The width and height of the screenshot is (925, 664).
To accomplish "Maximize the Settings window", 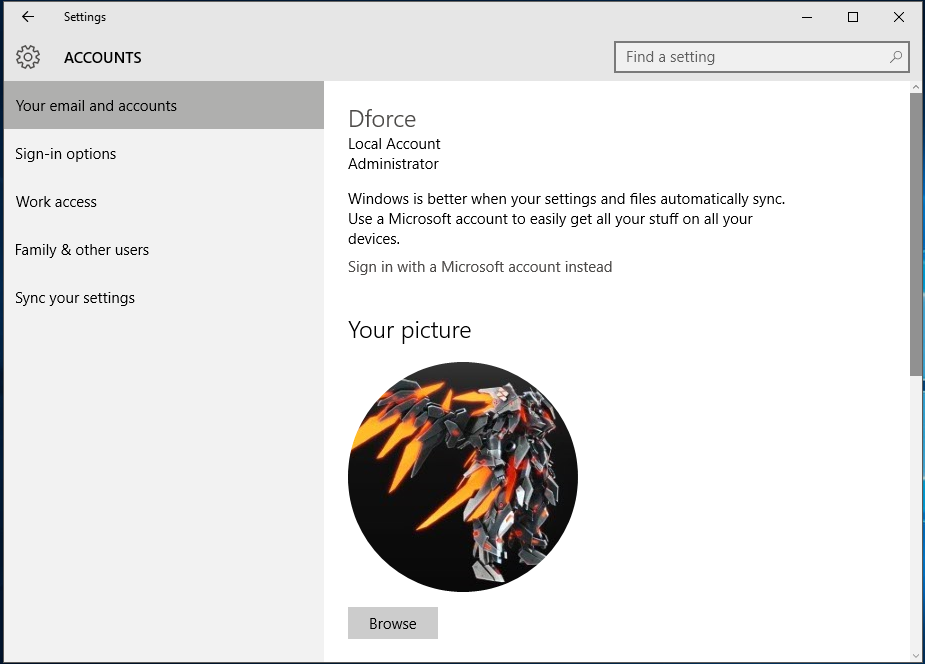I will point(852,17).
